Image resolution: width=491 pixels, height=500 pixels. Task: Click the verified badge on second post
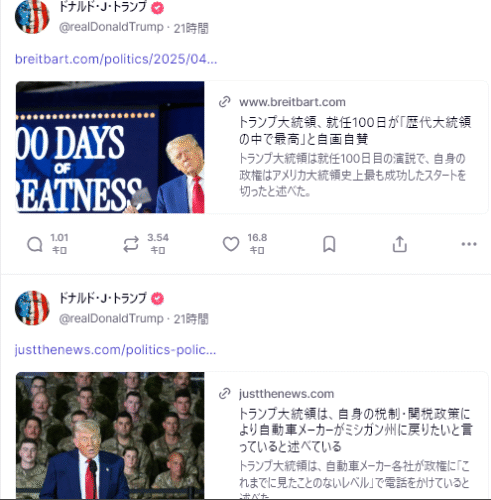coord(157,299)
